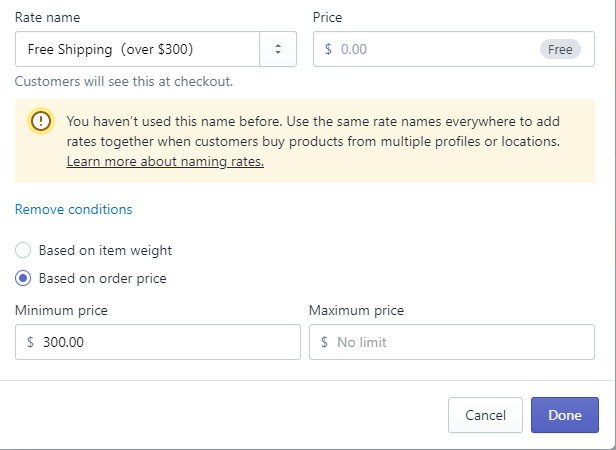Click the dollar sign in Minimum price
The image size is (616, 450).
click(30, 342)
